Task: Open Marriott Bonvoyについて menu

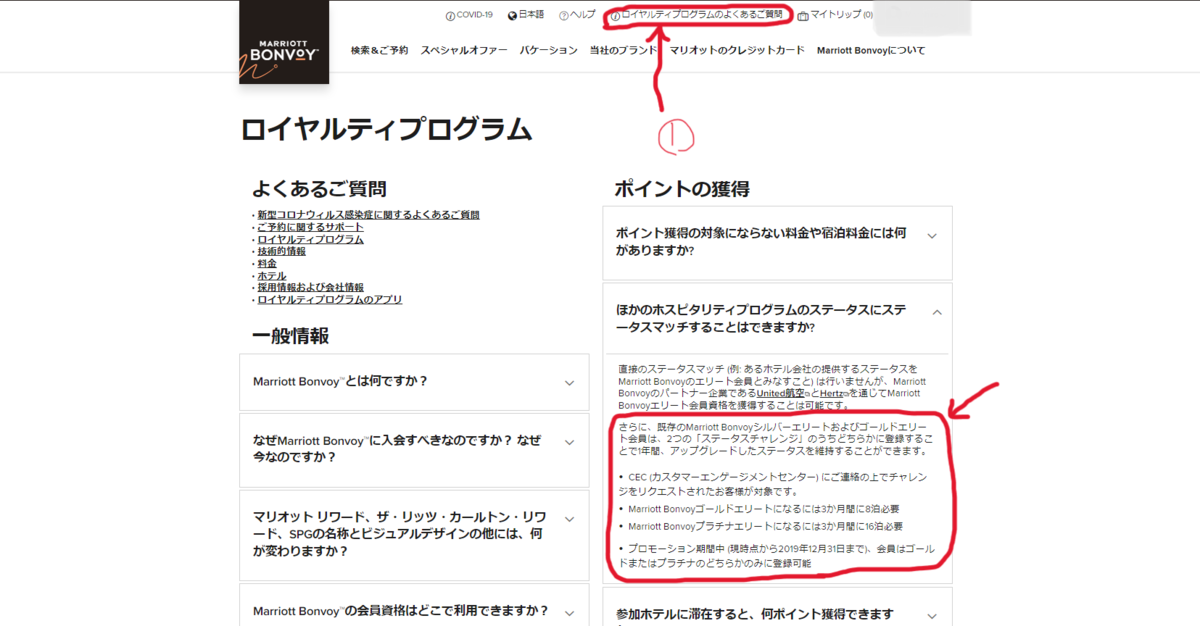Action: pos(871,50)
